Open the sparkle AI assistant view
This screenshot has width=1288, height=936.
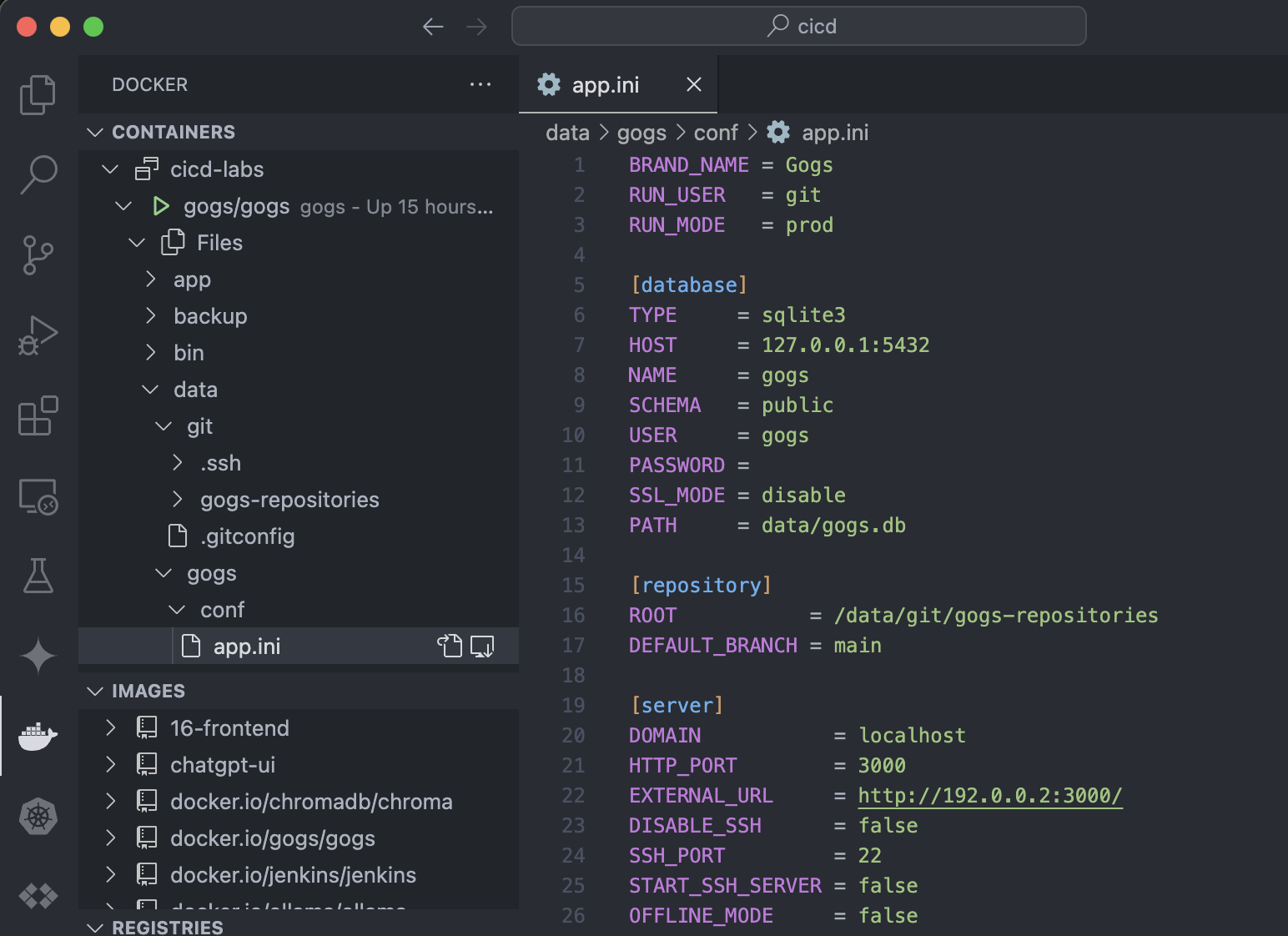[x=38, y=655]
